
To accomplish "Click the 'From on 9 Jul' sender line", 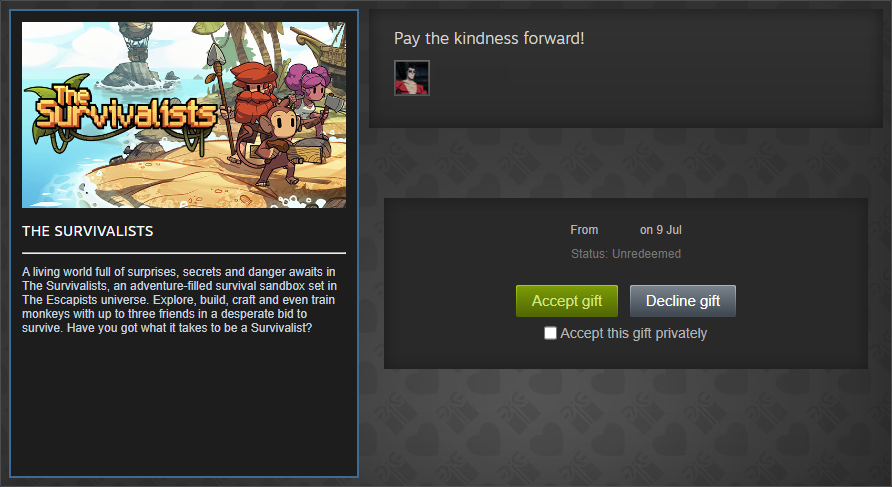I will pos(626,230).
